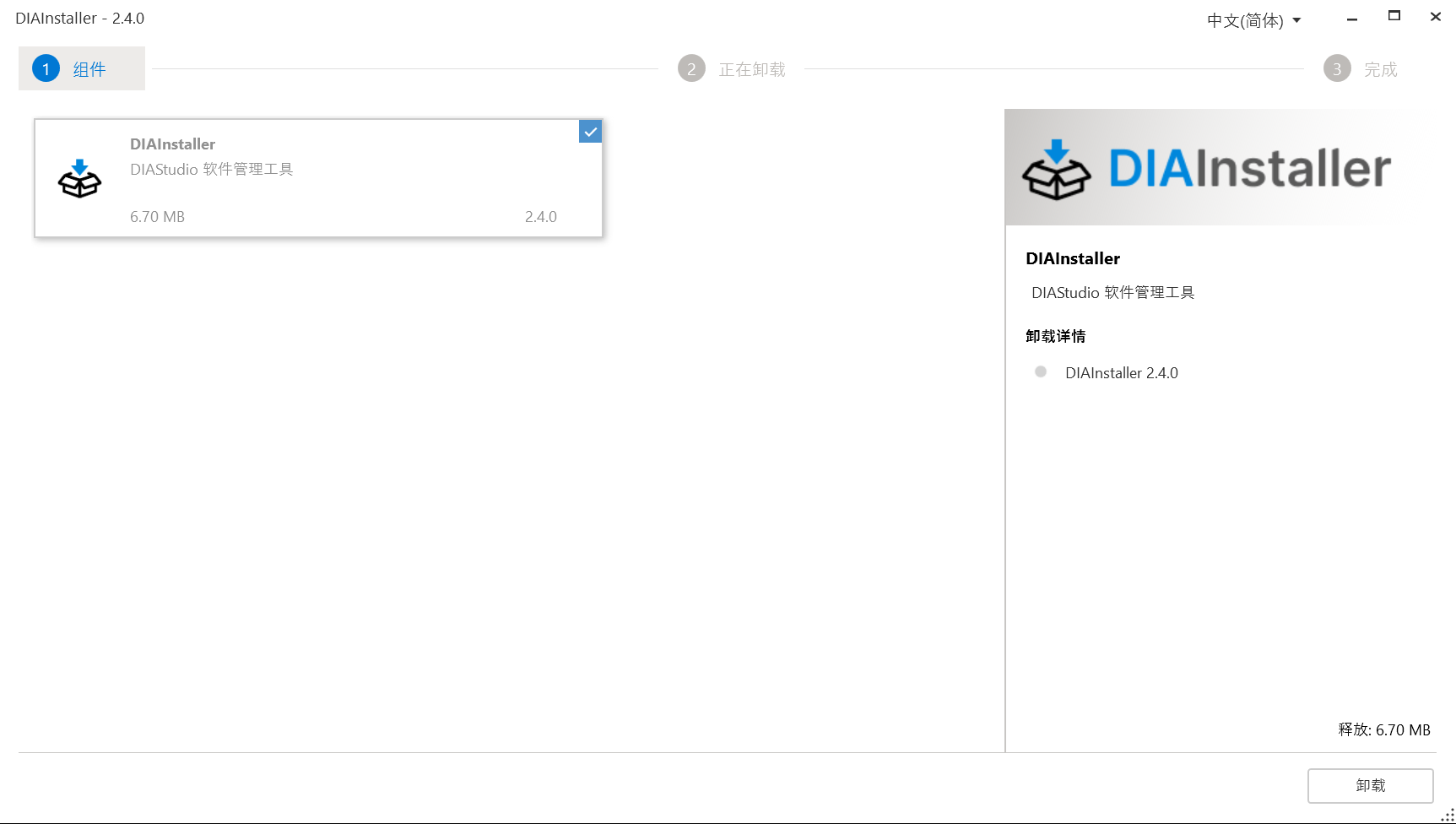
Task: Select the 组件 step tab
Action: [89, 69]
